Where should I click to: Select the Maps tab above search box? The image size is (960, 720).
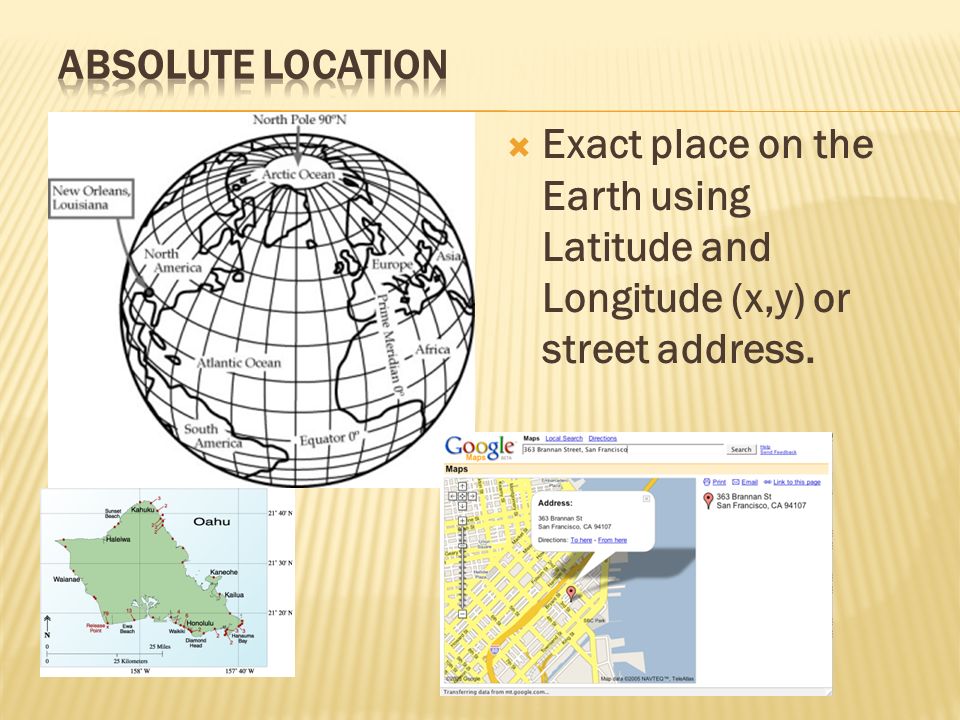pyautogui.click(x=531, y=438)
